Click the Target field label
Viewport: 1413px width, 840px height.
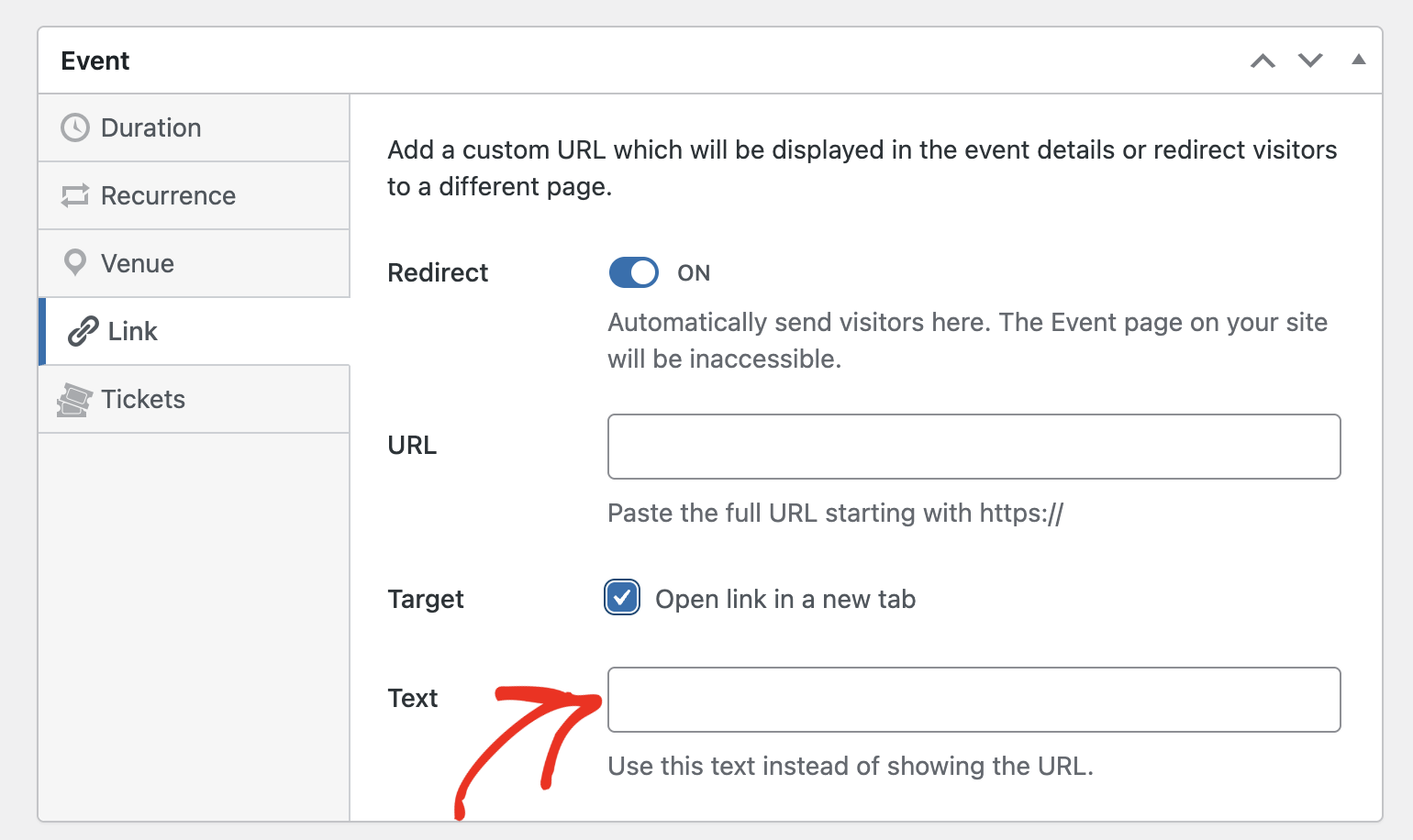426,599
